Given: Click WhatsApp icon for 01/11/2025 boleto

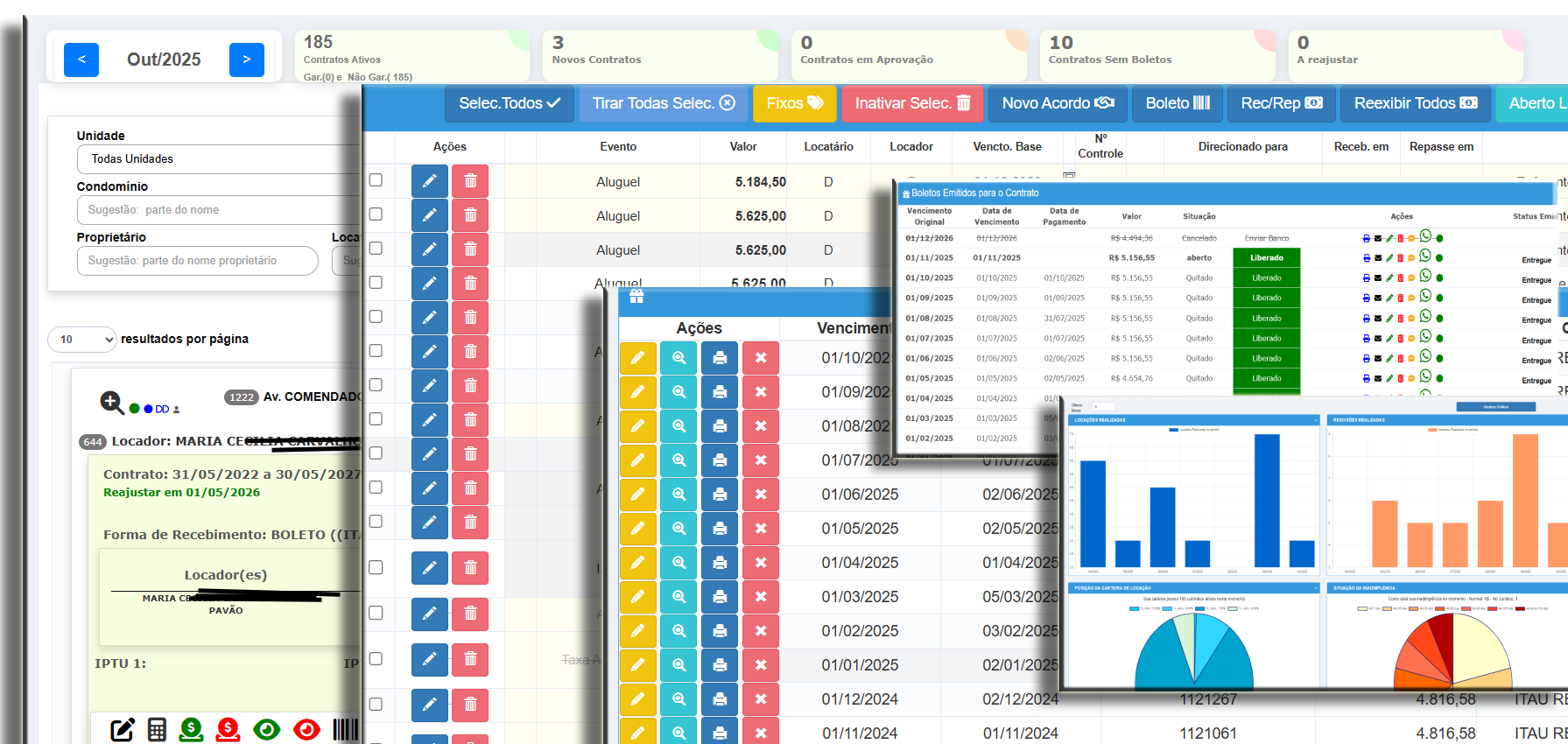Looking at the screenshot, I should [1425, 256].
